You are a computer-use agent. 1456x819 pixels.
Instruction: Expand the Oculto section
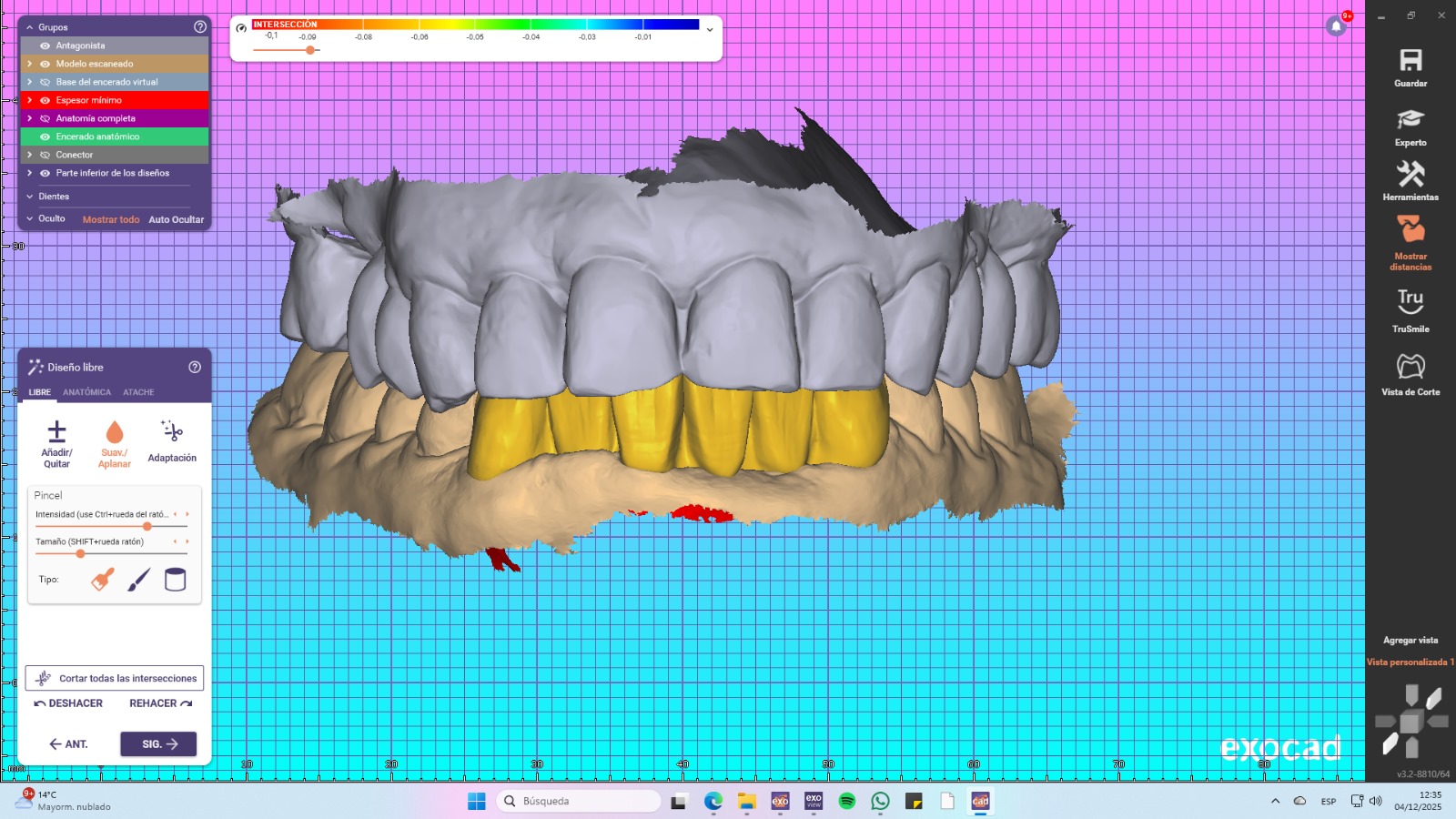(x=29, y=218)
